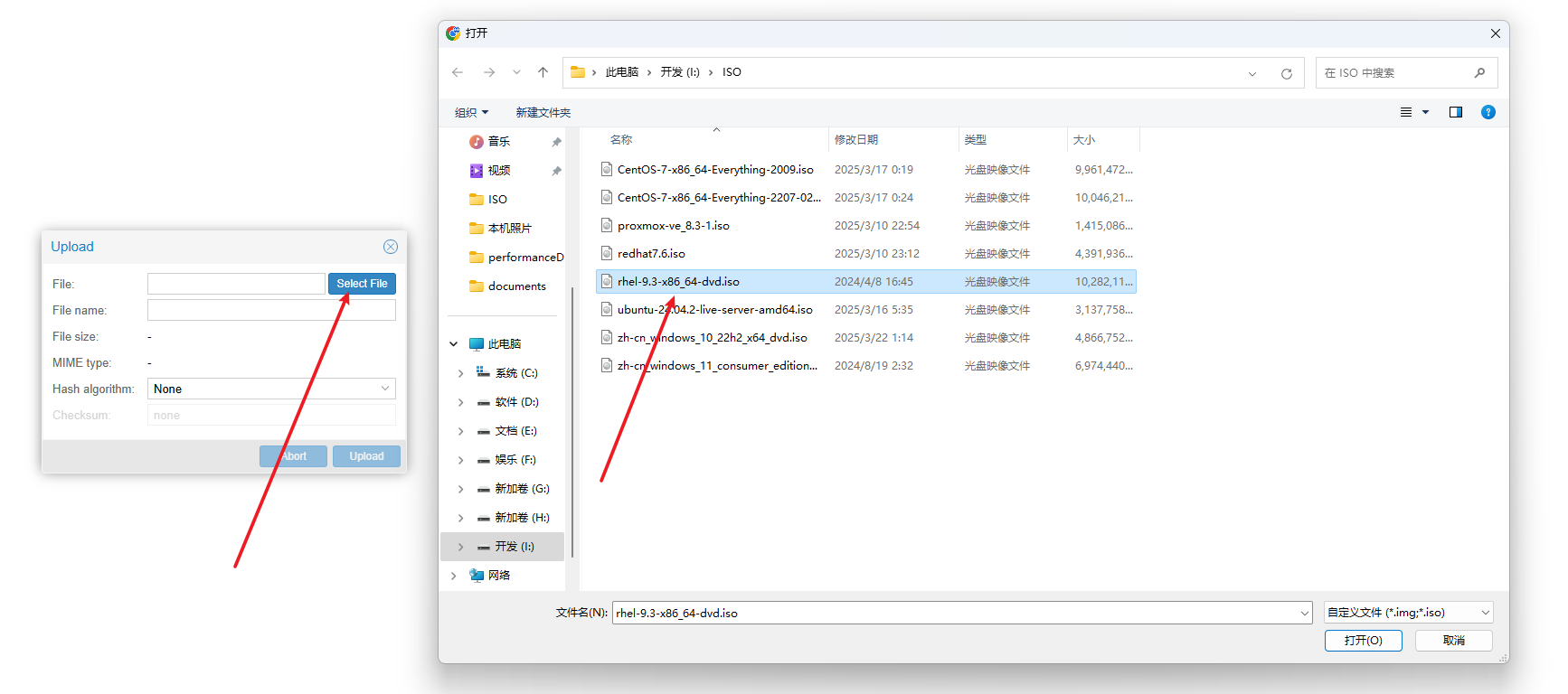Click the 打开(O) button

click(x=1363, y=641)
